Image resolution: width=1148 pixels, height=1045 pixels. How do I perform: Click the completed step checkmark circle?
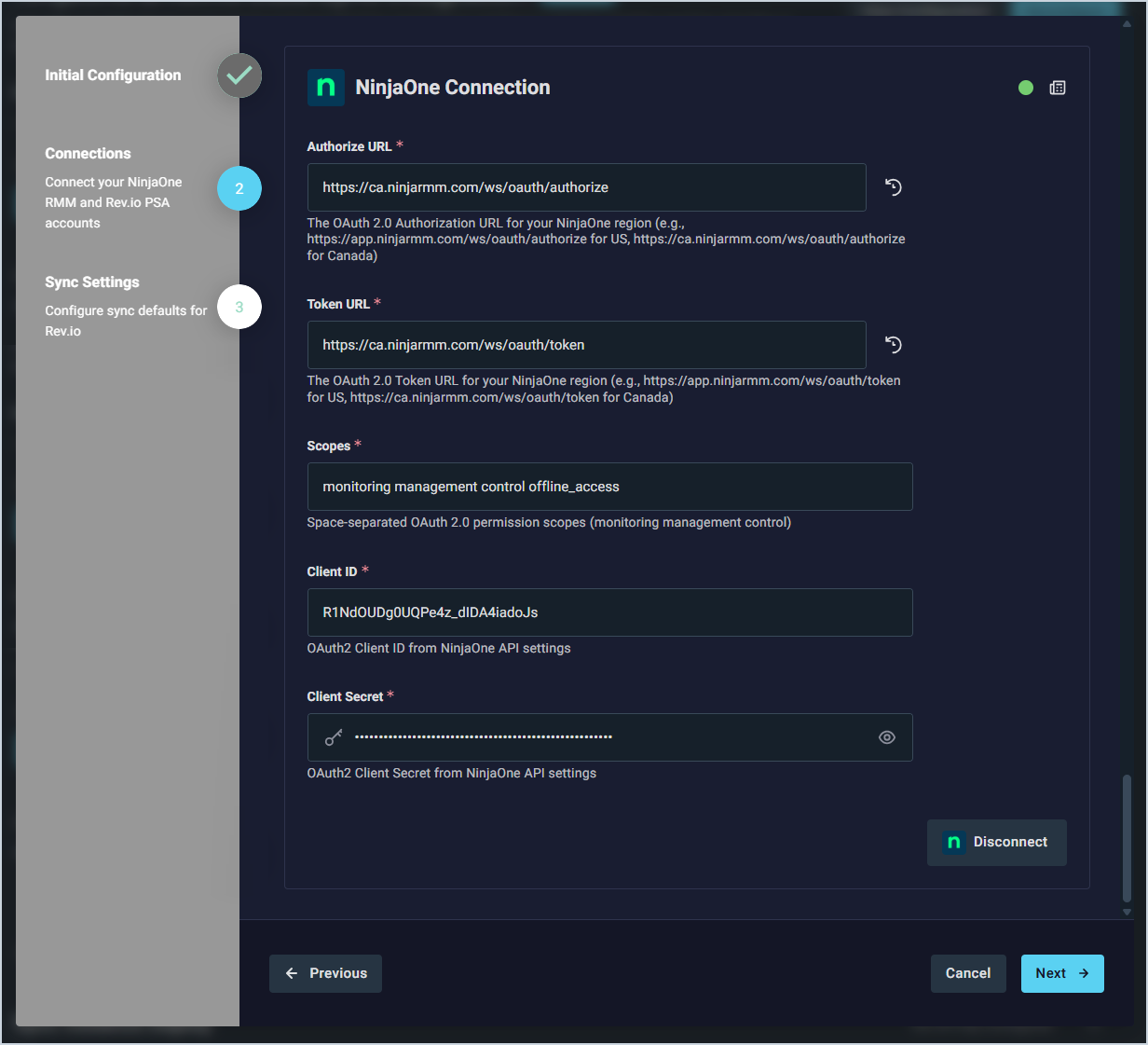click(x=239, y=76)
